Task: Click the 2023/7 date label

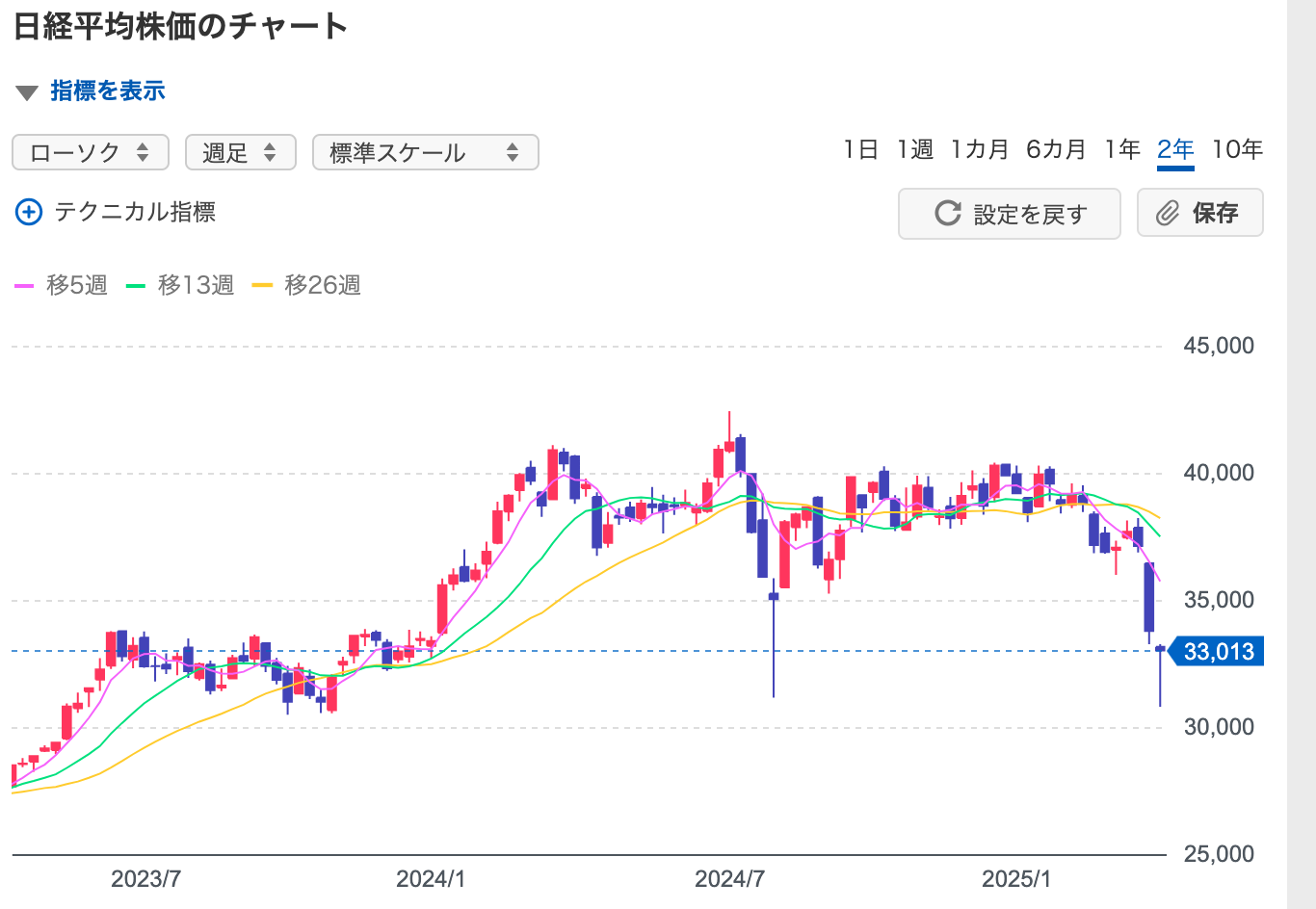Action: tap(145, 878)
